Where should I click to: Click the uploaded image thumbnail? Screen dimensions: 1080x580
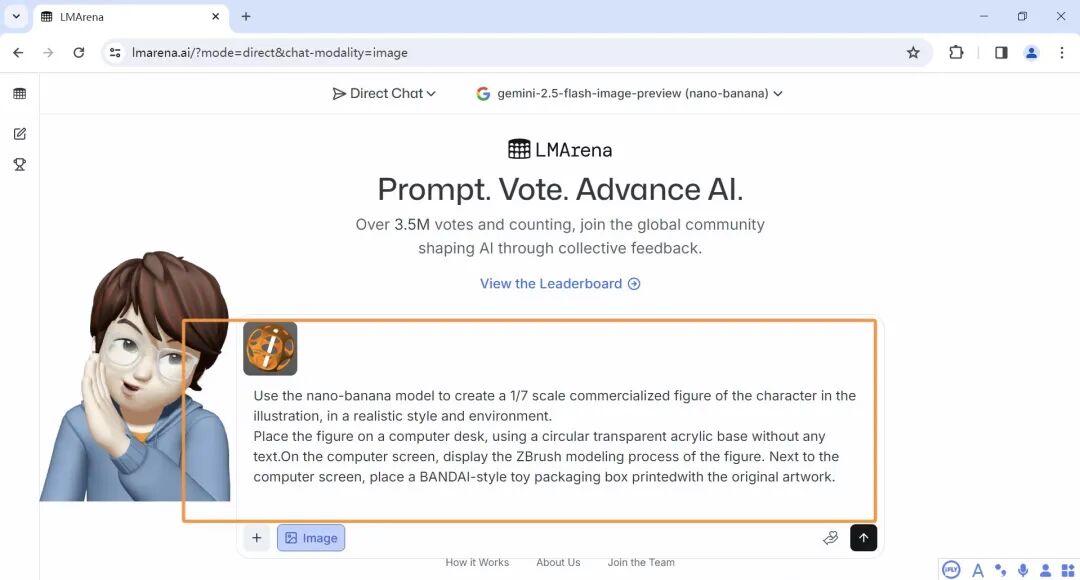pos(270,349)
